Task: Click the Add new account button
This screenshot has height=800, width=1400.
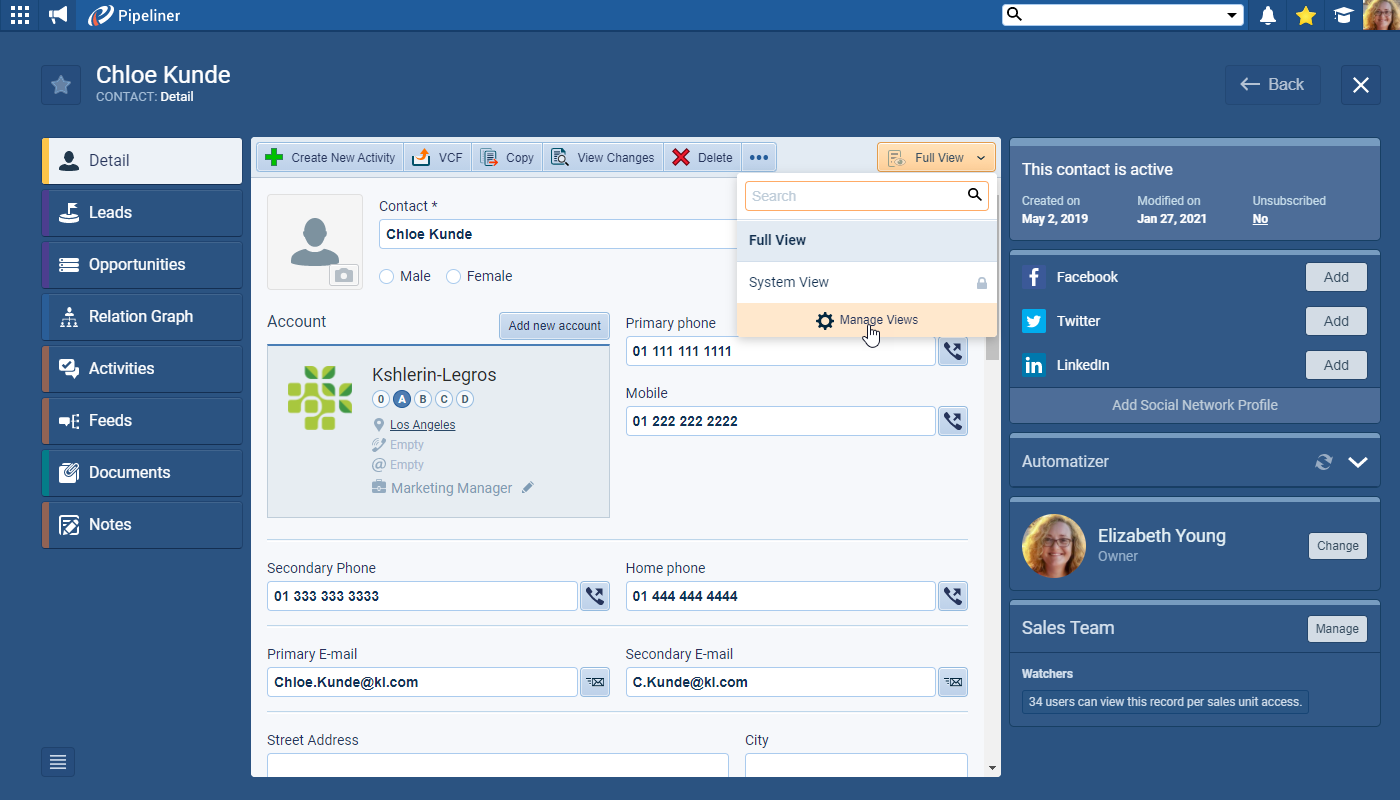Action: 554,325
